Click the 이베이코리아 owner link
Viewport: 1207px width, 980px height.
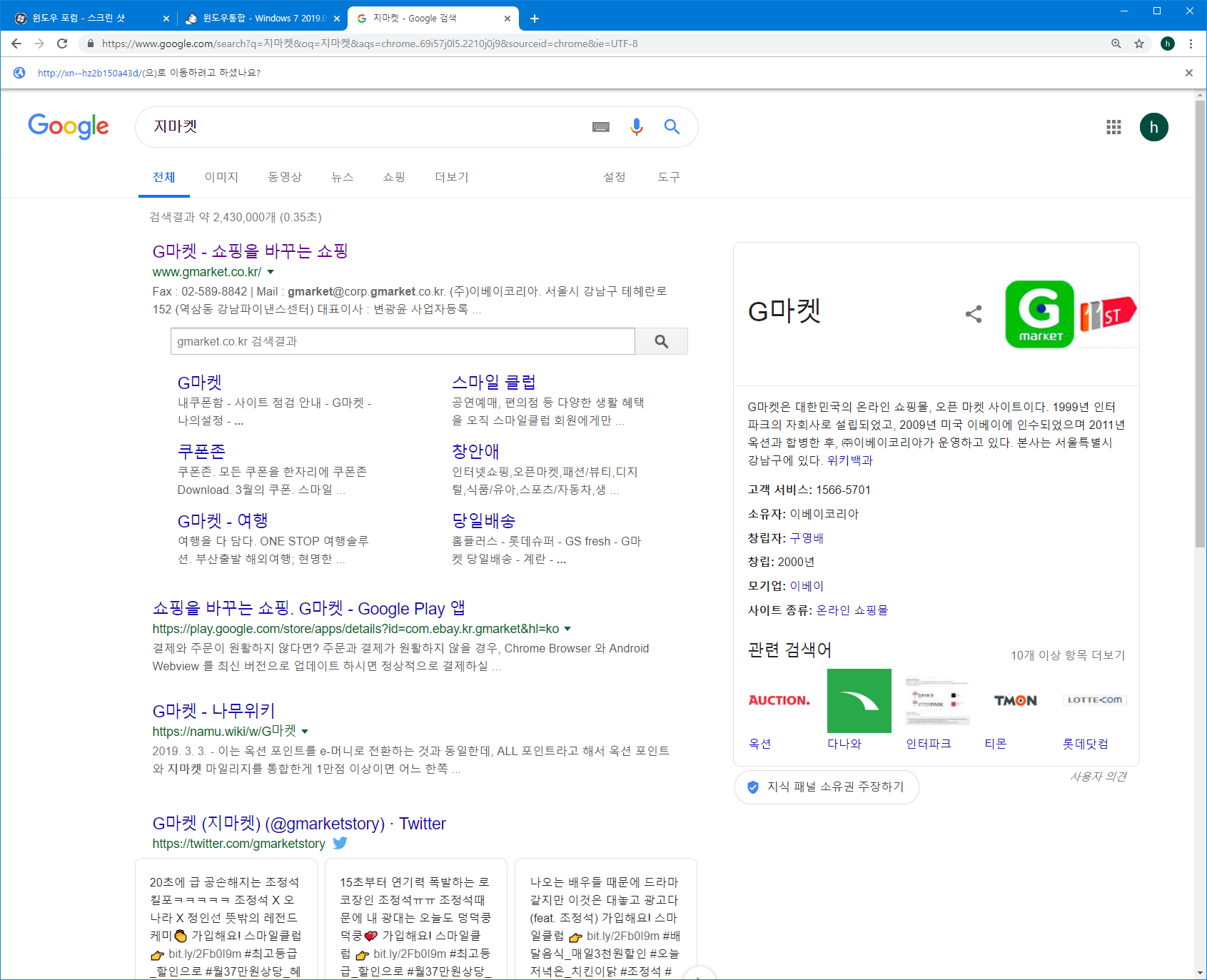824,514
